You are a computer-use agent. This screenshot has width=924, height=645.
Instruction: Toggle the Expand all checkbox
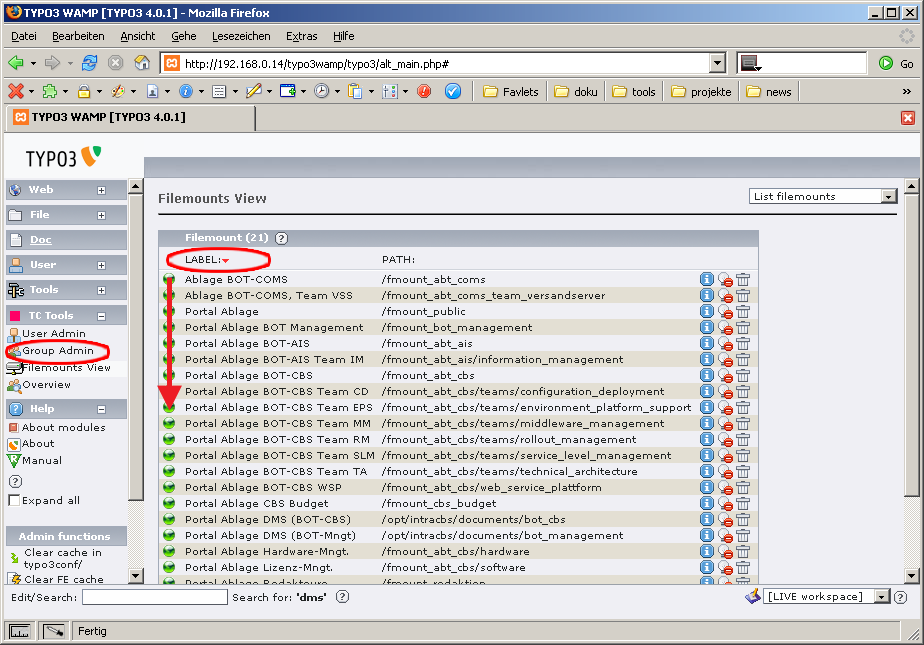click(x=14, y=501)
